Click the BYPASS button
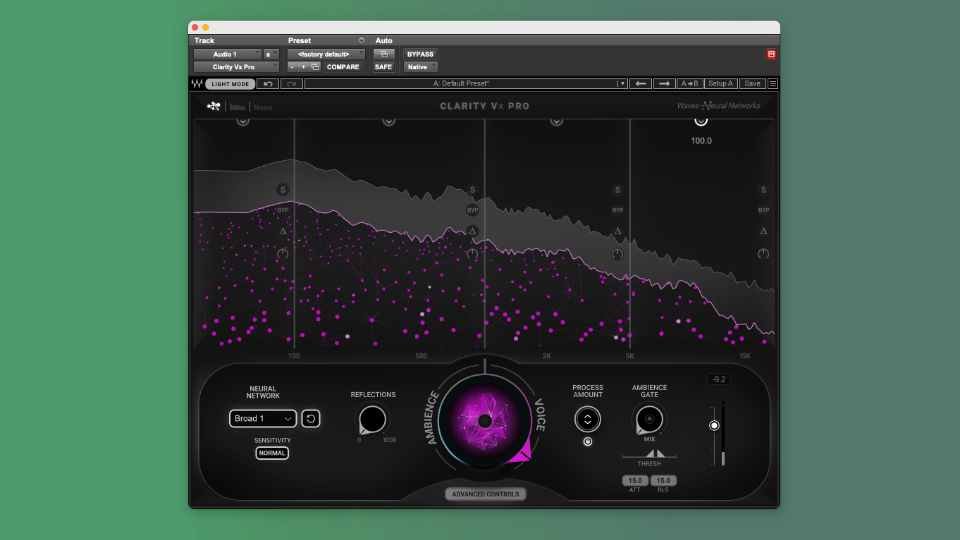The width and height of the screenshot is (960, 540). coord(420,54)
